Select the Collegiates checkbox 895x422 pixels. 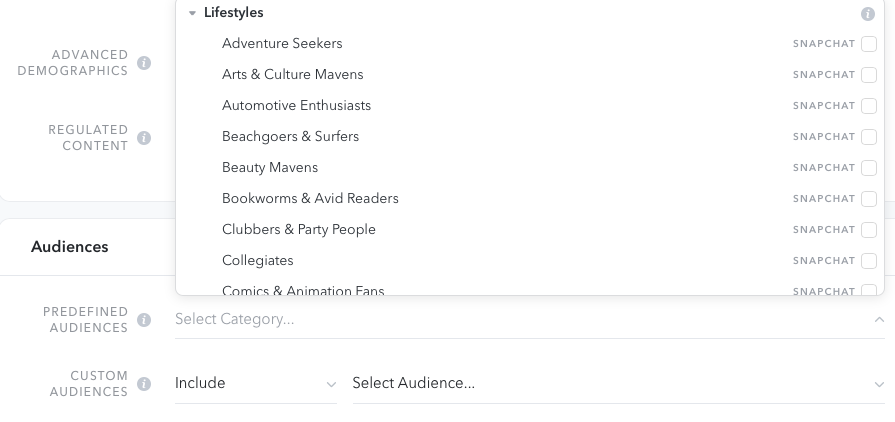coord(869,261)
